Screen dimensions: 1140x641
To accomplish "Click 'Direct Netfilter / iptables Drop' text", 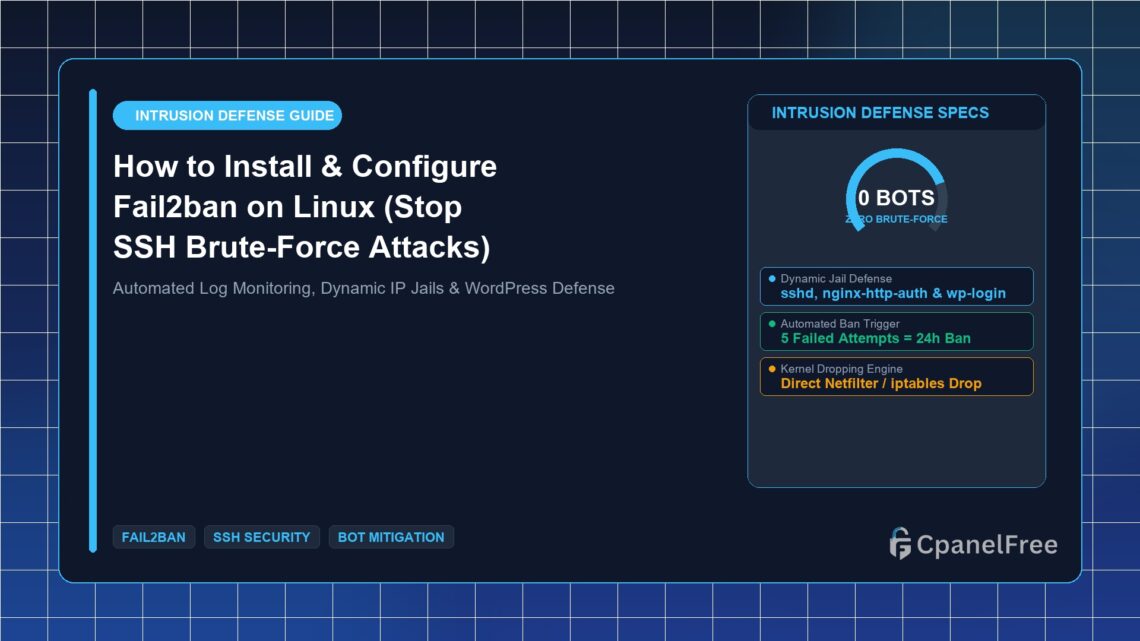I will (880, 384).
